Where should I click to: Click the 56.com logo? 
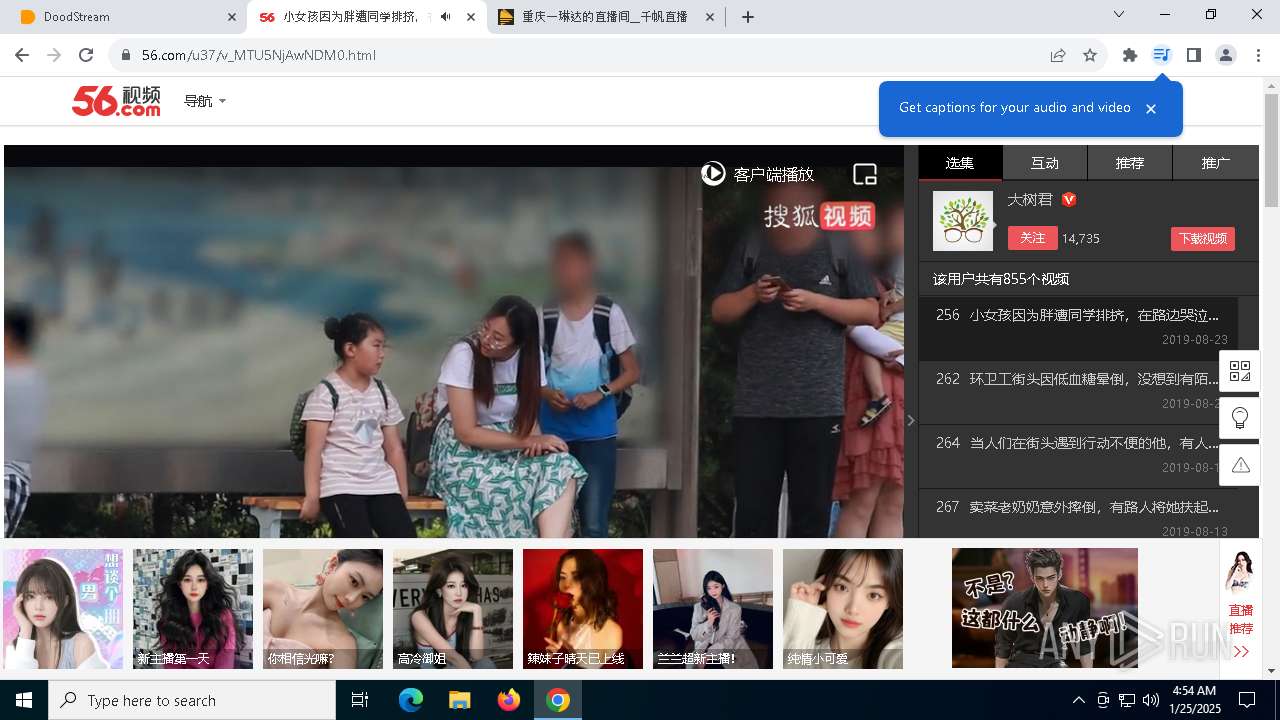[116, 101]
